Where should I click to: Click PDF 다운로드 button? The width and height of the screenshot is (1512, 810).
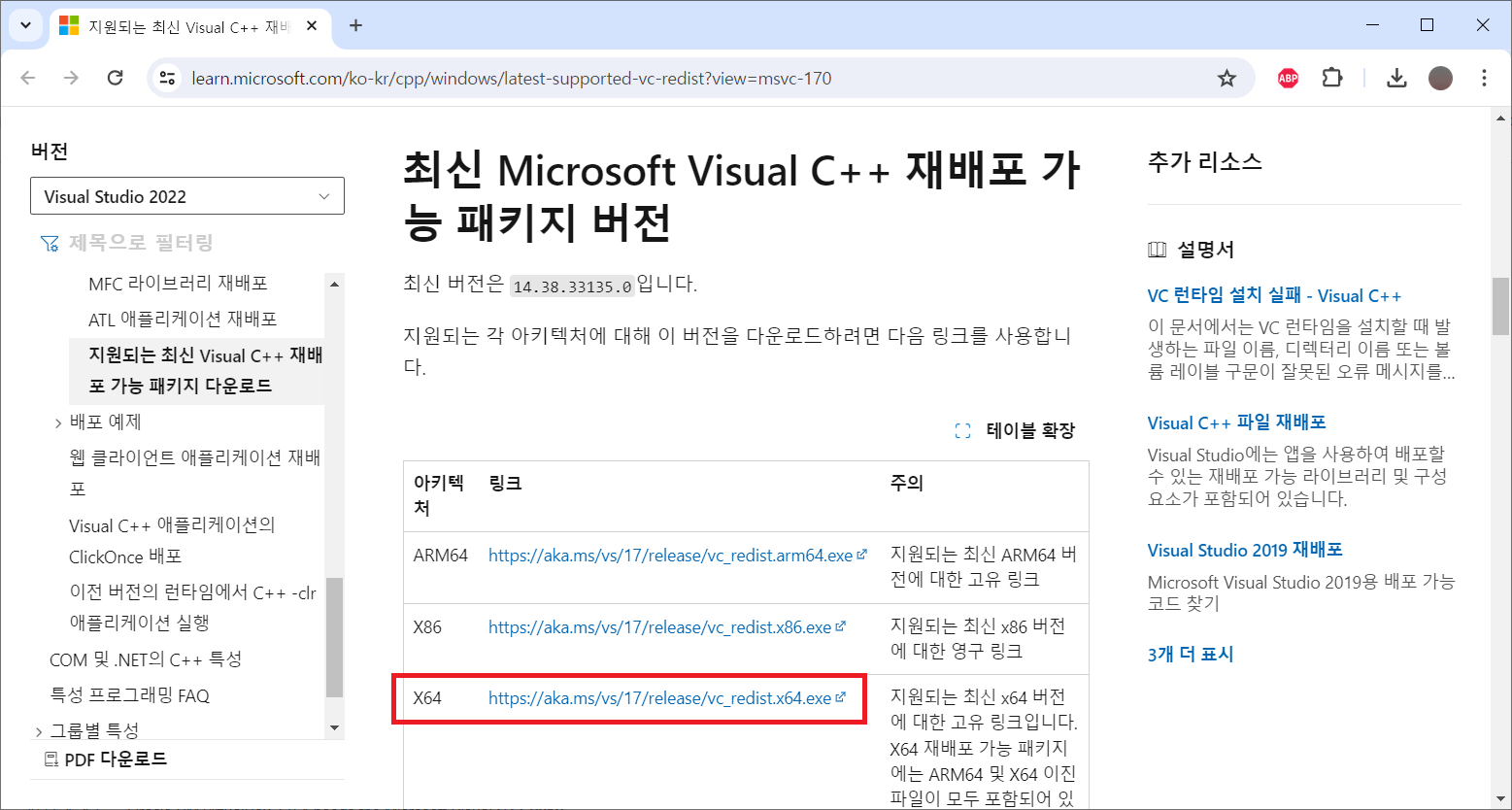coord(106,759)
